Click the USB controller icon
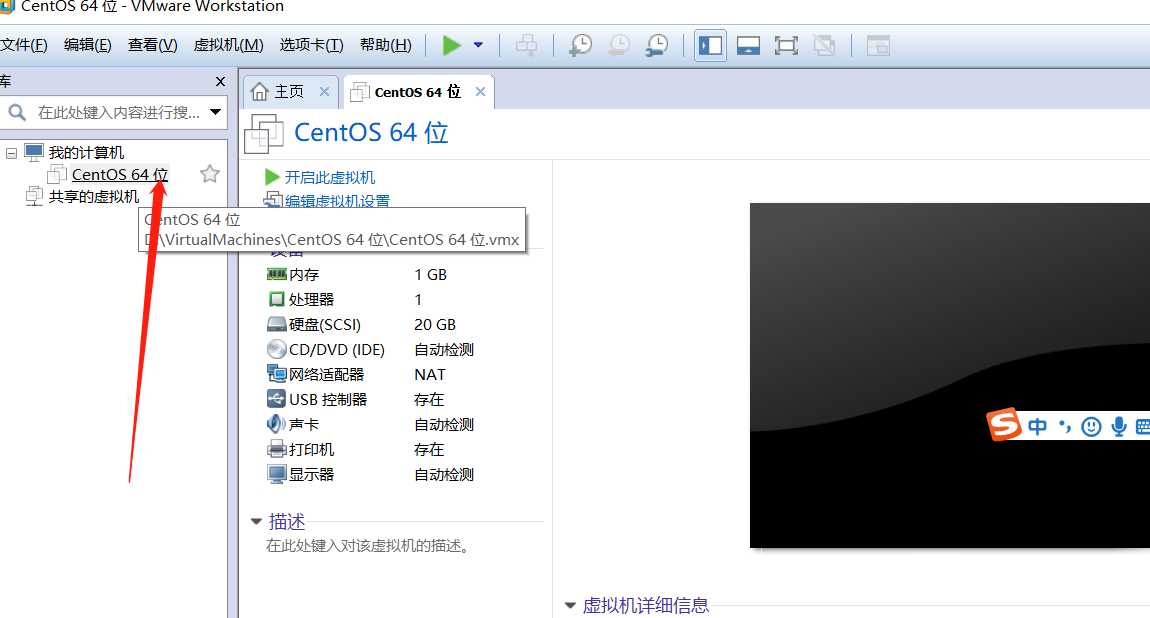 [276, 399]
